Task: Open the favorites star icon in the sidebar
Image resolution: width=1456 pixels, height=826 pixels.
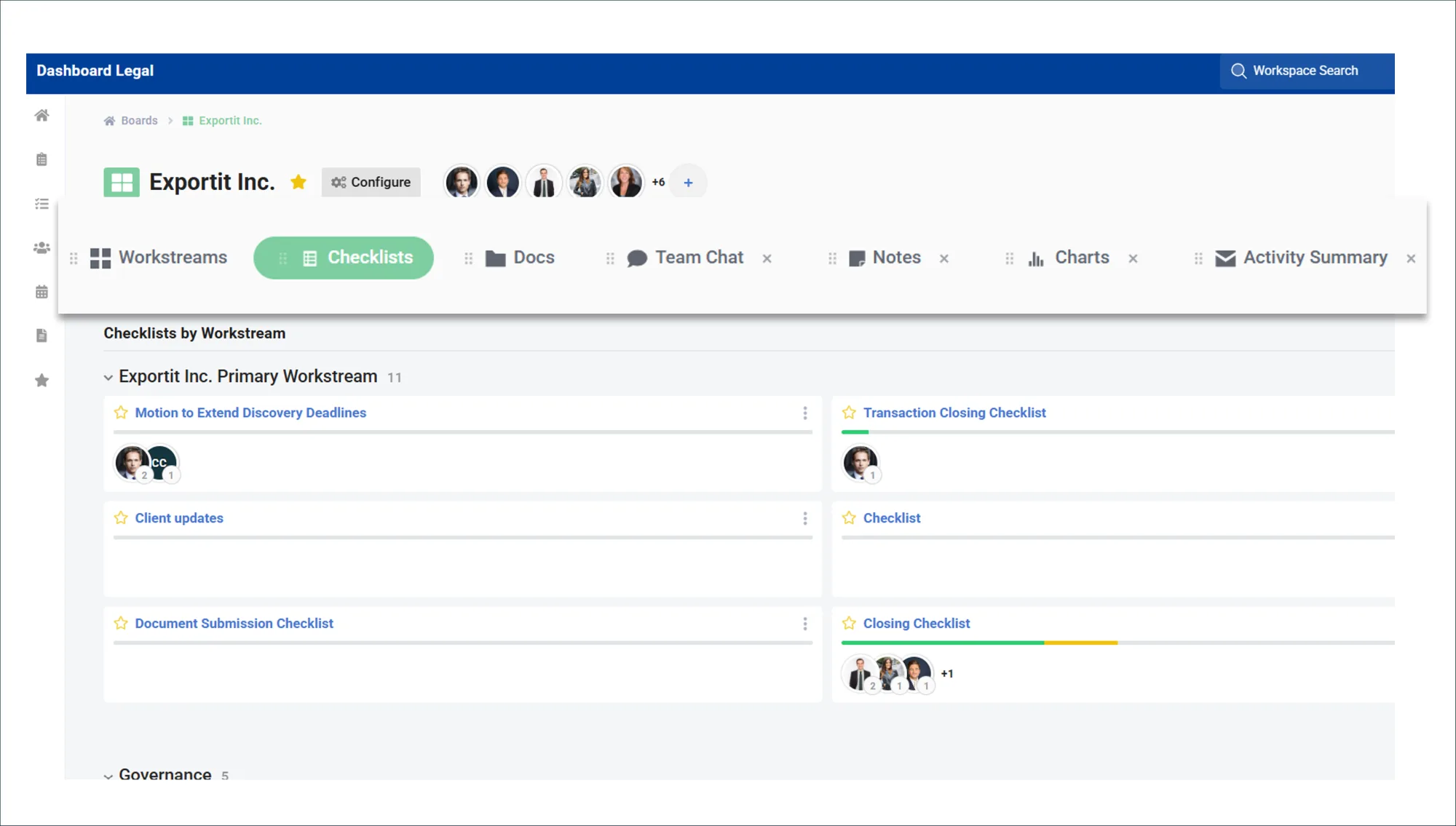Action: pos(42,381)
